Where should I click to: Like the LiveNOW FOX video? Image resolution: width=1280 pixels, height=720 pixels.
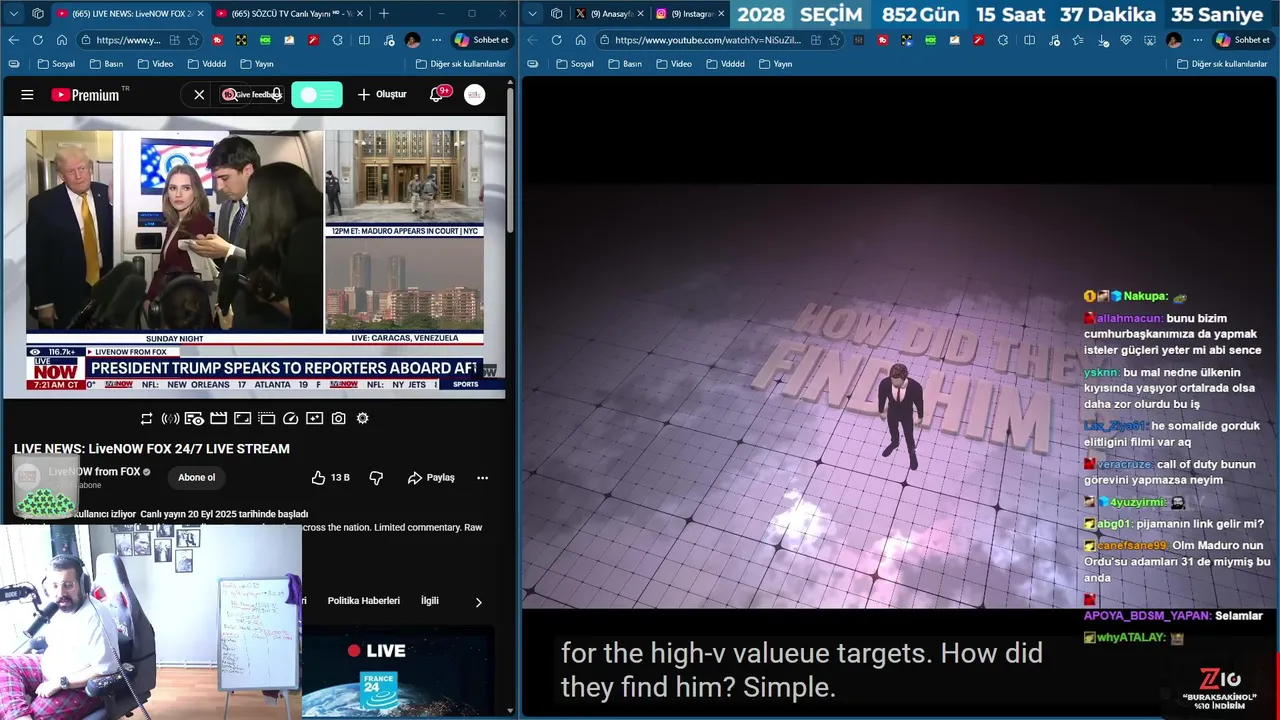click(x=330, y=478)
